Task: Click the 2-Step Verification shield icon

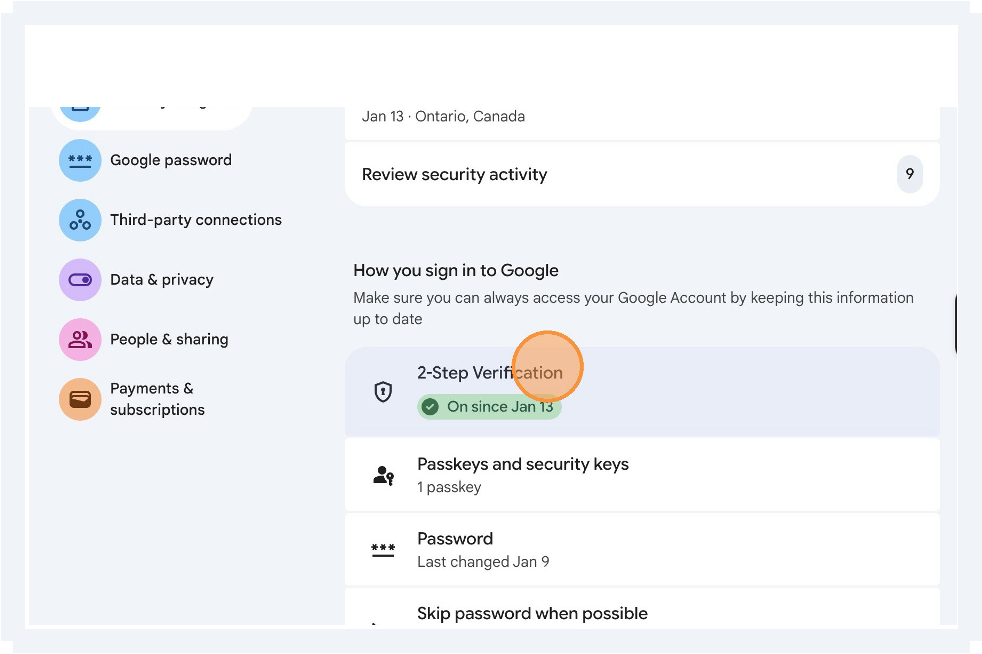Action: (x=383, y=390)
